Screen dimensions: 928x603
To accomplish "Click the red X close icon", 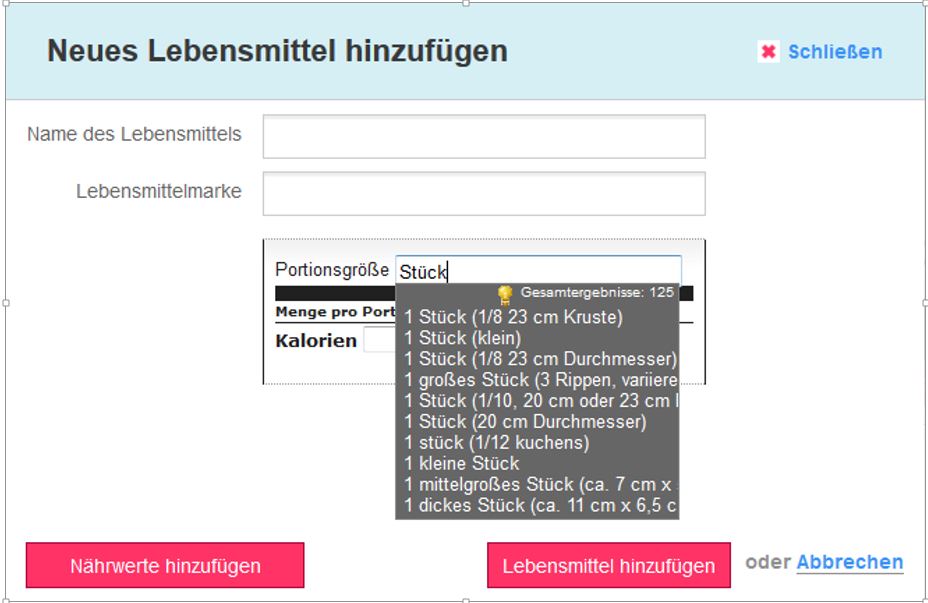I will [x=768, y=51].
